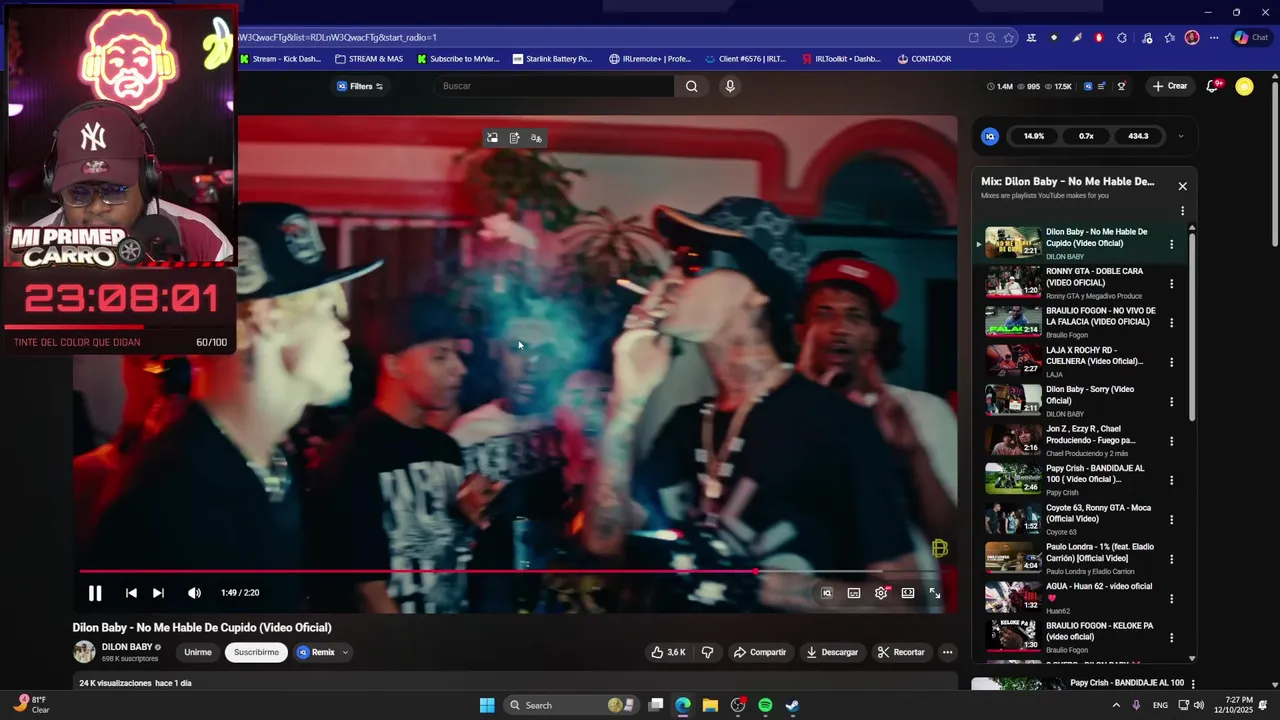The width and height of the screenshot is (1280, 720).
Task: Open the Copilot Chat button in Edge
Action: point(1251,38)
